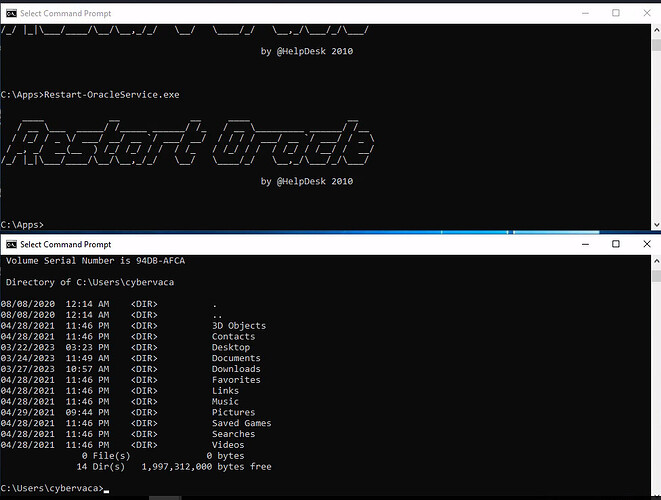
Task: Open the top Command Prompt system menu icon
Action: [11, 13]
